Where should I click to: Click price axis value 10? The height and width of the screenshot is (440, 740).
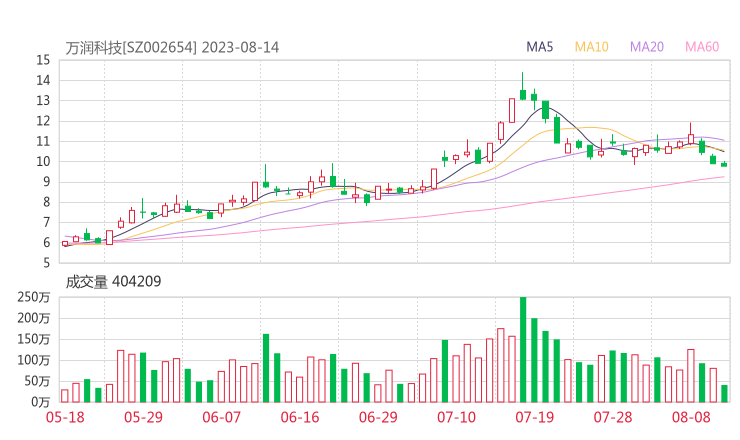point(43,161)
